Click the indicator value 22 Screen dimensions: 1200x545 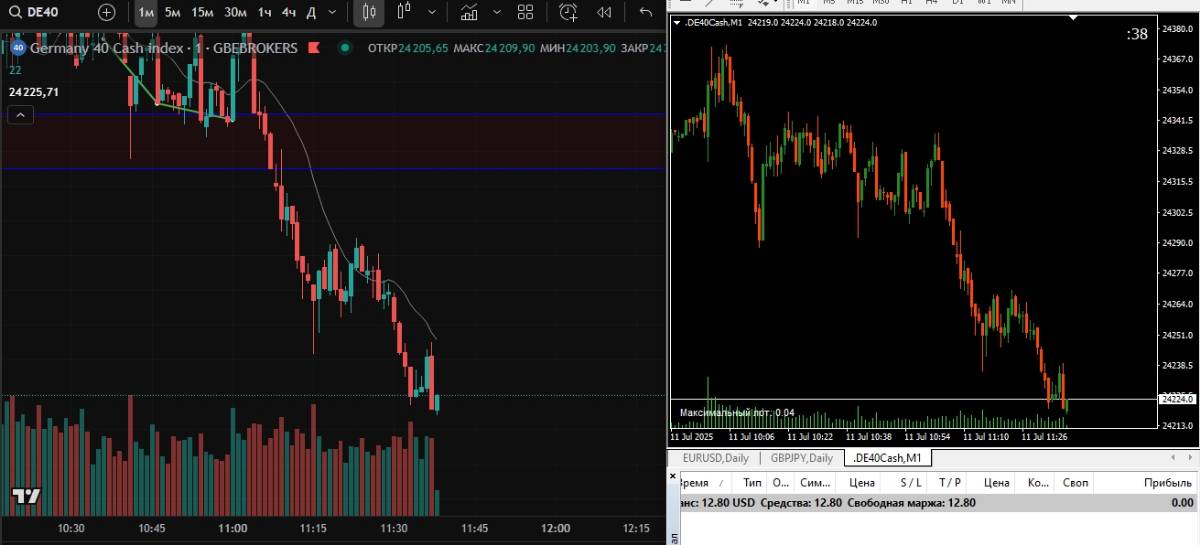point(15,70)
